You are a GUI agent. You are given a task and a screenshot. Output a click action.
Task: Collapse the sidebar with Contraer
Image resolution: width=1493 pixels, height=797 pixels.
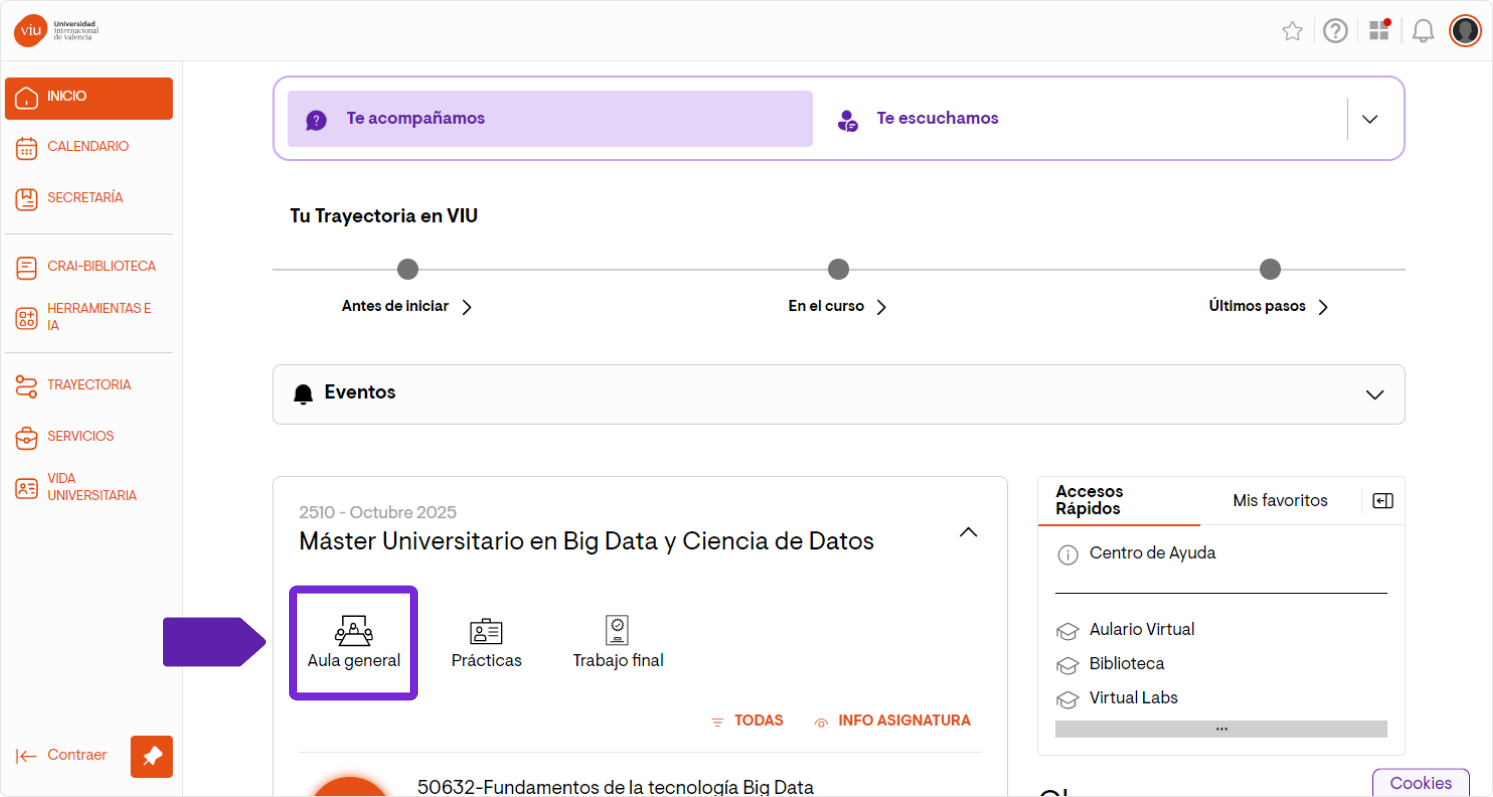click(62, 755)
